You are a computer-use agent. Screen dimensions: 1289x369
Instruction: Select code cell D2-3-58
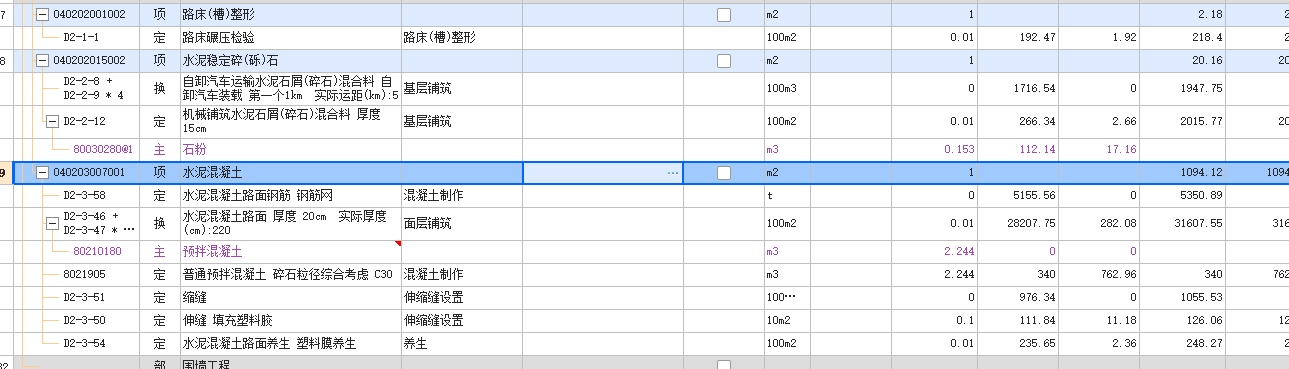[x=84, y=195]
